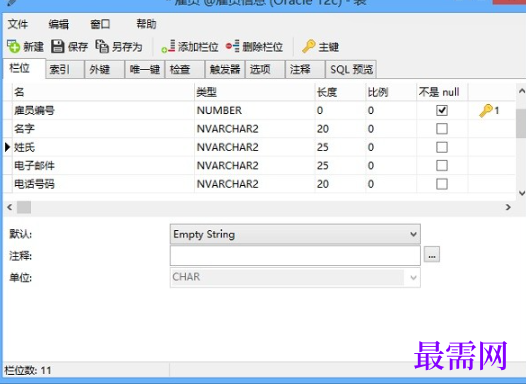Select the 雇员编号 field name cell
The height and width of the screenshot is (387, 526).
pyautogui.click(x=103, y=110)
